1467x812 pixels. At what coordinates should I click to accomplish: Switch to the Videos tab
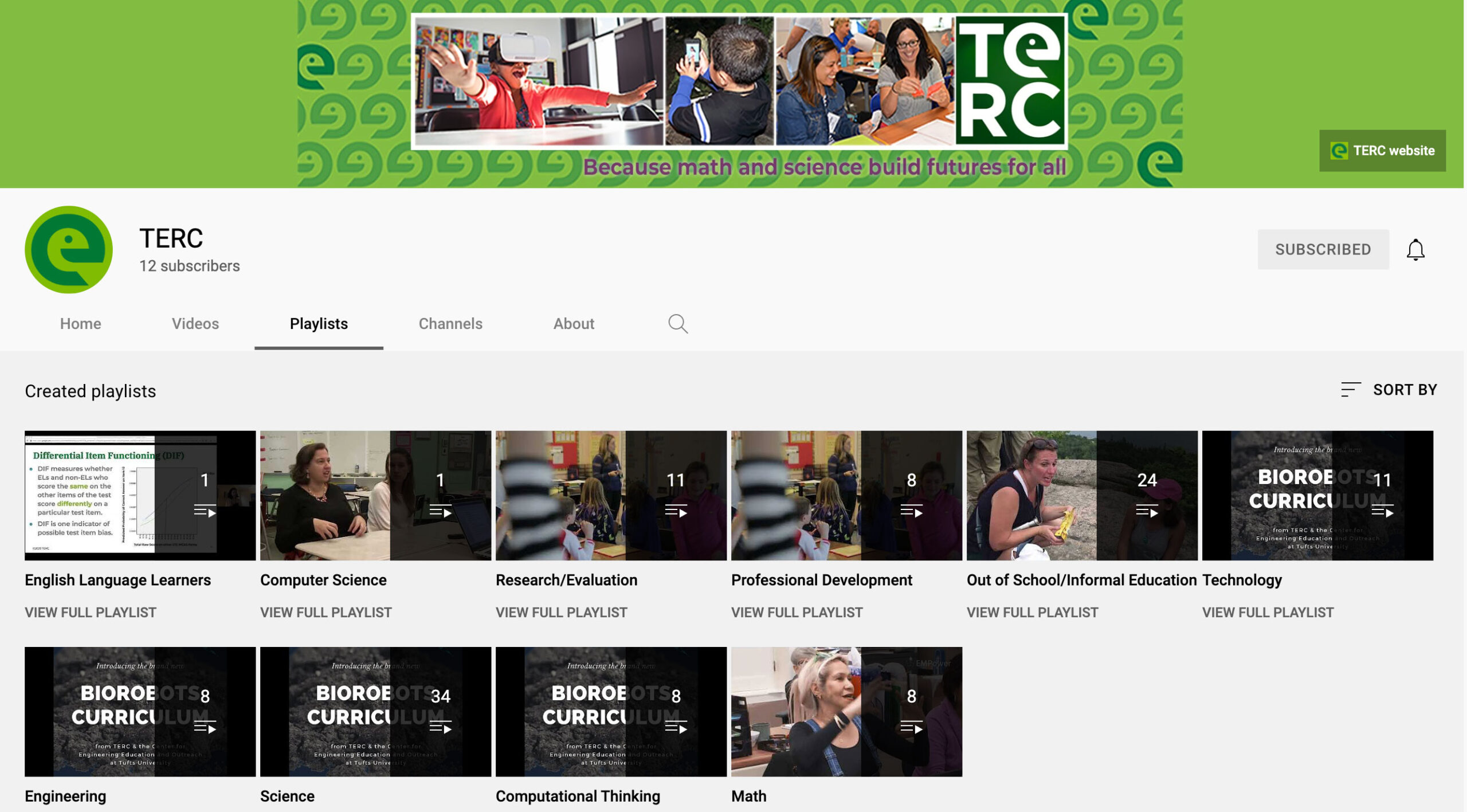point(195,324)
